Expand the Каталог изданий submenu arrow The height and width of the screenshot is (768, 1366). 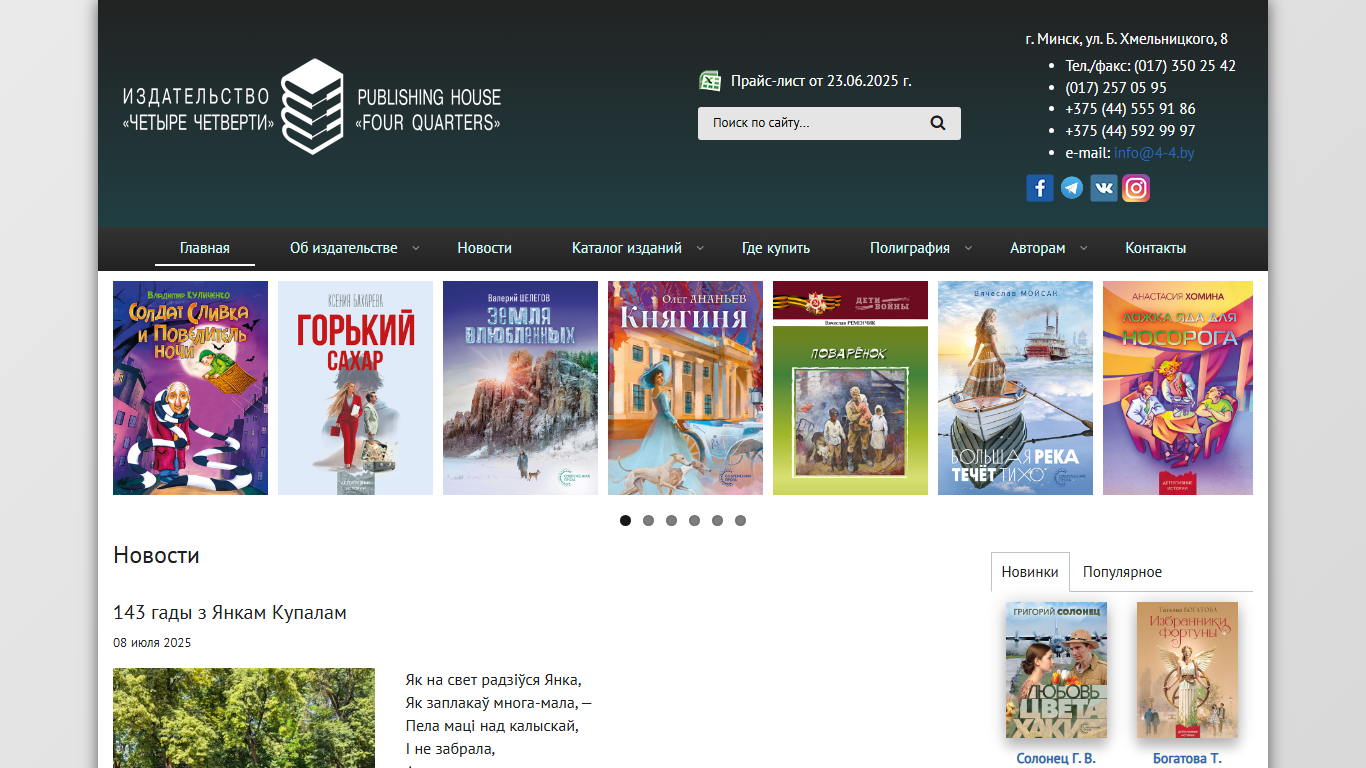(700, 248)
